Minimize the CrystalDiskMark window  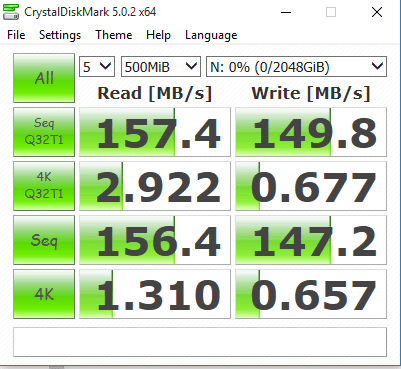tap(286, 13)
